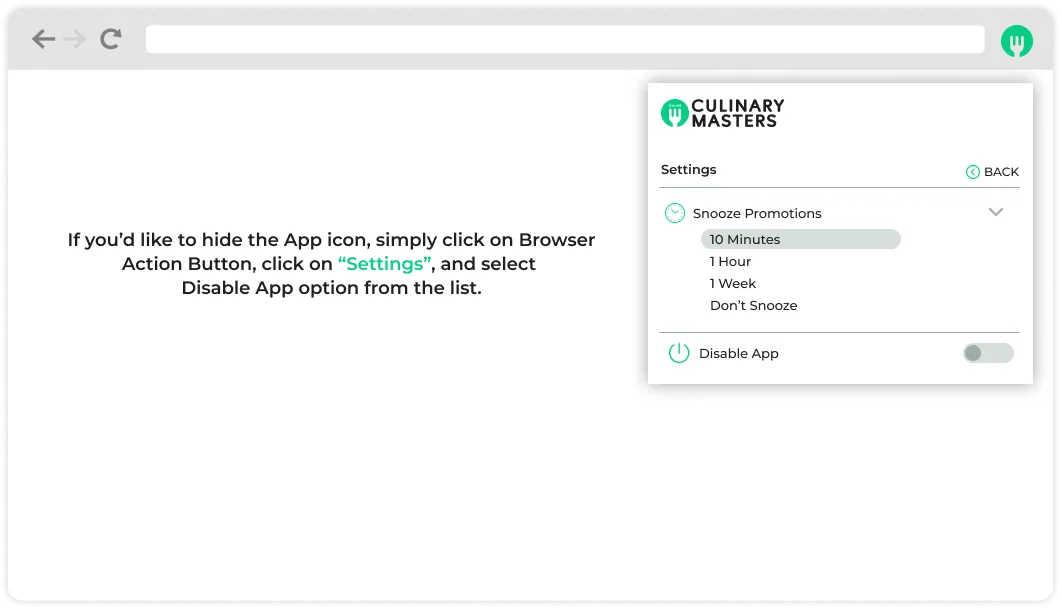
Task: Click the Settings heading in the popup
Action: 688,170
